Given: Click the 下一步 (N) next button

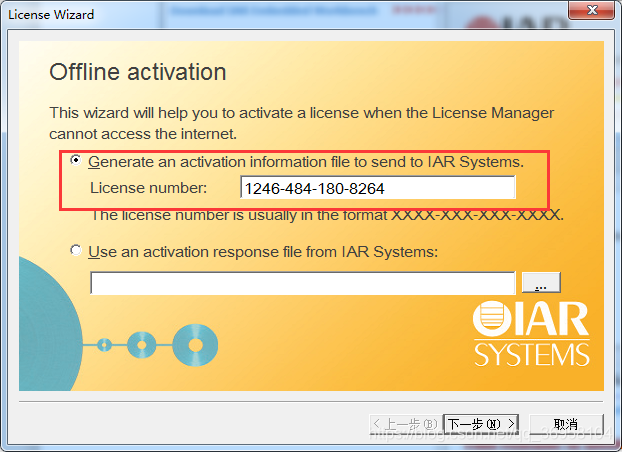Looking at the screenshot, I should point(481,424).
